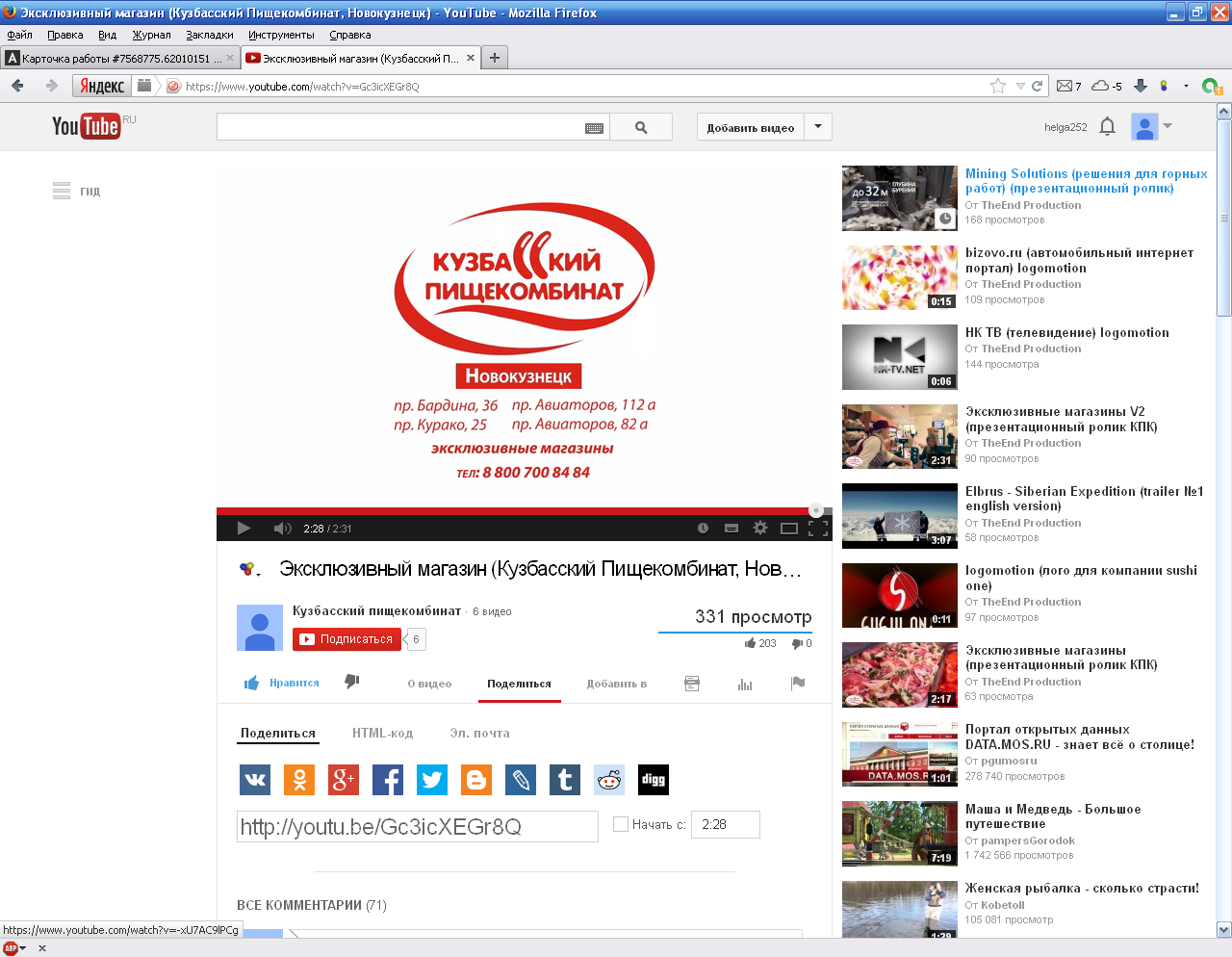
Task: Toggle theater mode in the player
Action: pos(789,528)
